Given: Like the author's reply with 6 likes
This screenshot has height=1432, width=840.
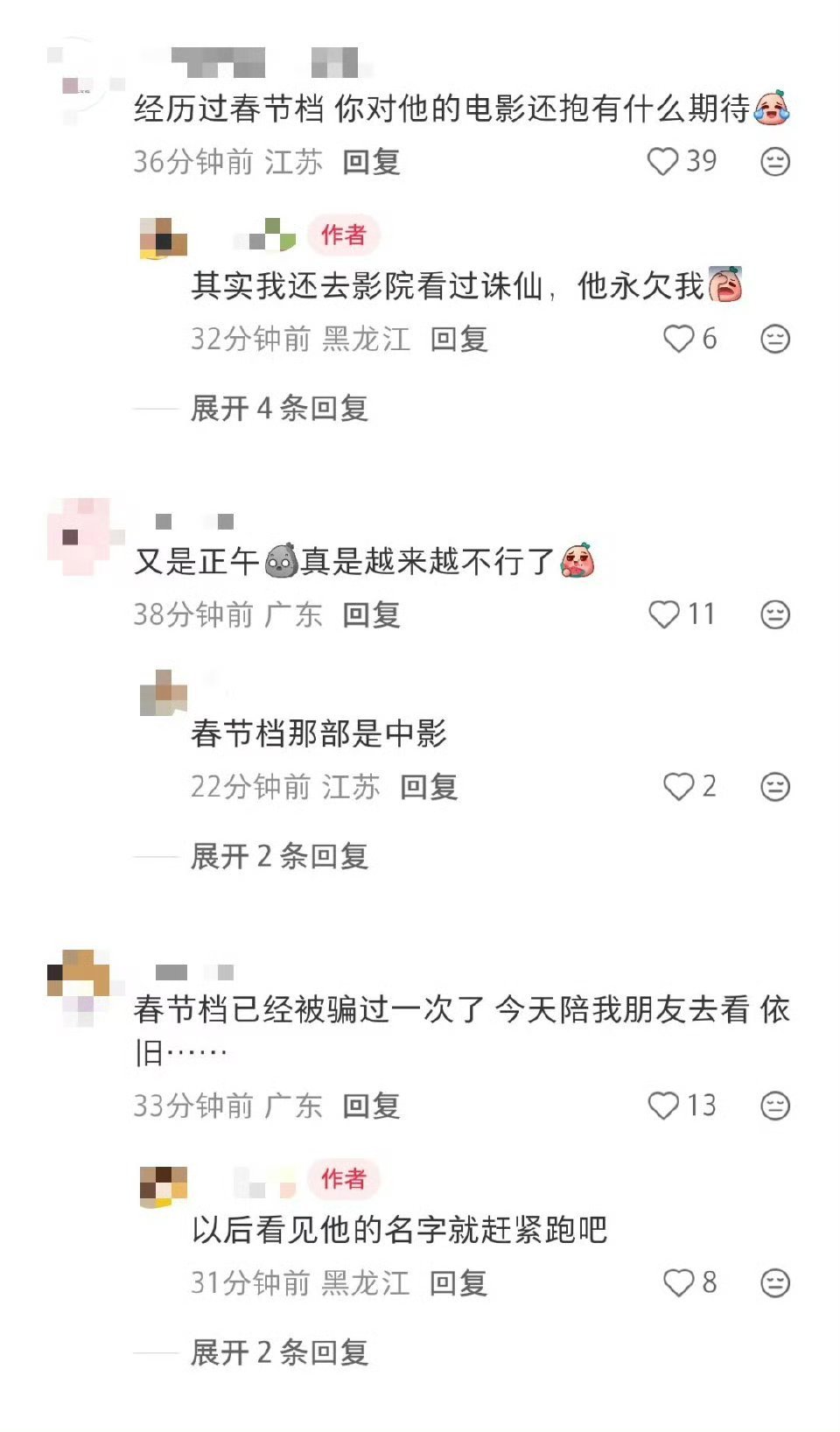Looking at the screenshot, I should (x=678, y=339).
